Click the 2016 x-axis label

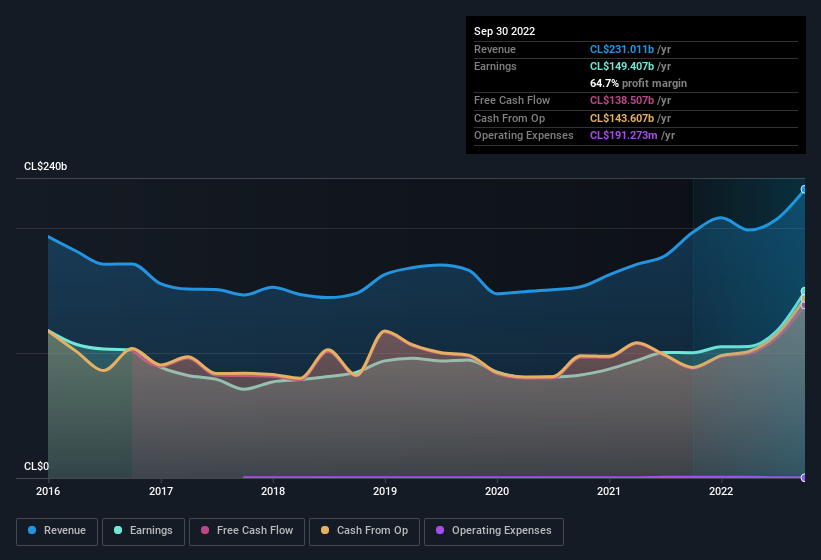(x=48, y=491)
